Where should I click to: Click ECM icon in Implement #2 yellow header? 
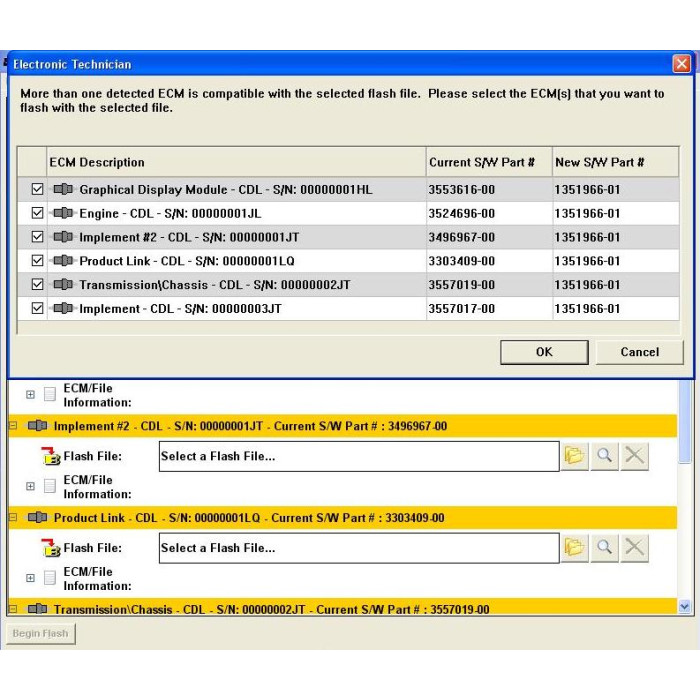[x=38, y=426]
